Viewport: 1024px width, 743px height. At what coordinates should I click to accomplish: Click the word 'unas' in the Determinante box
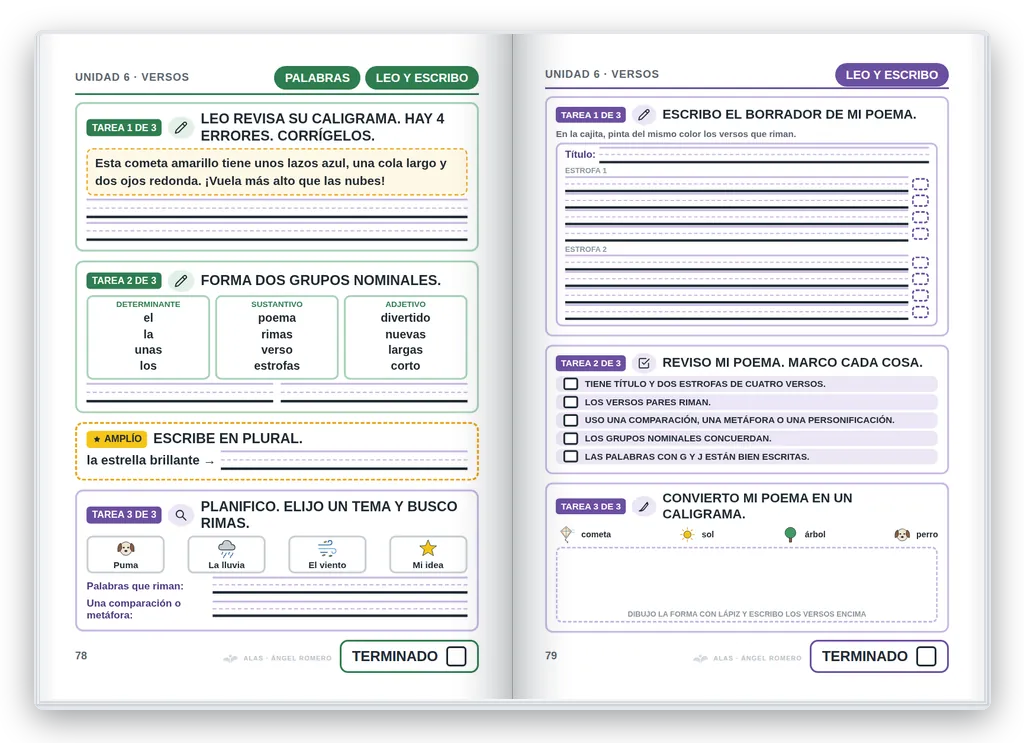point(148,350)
